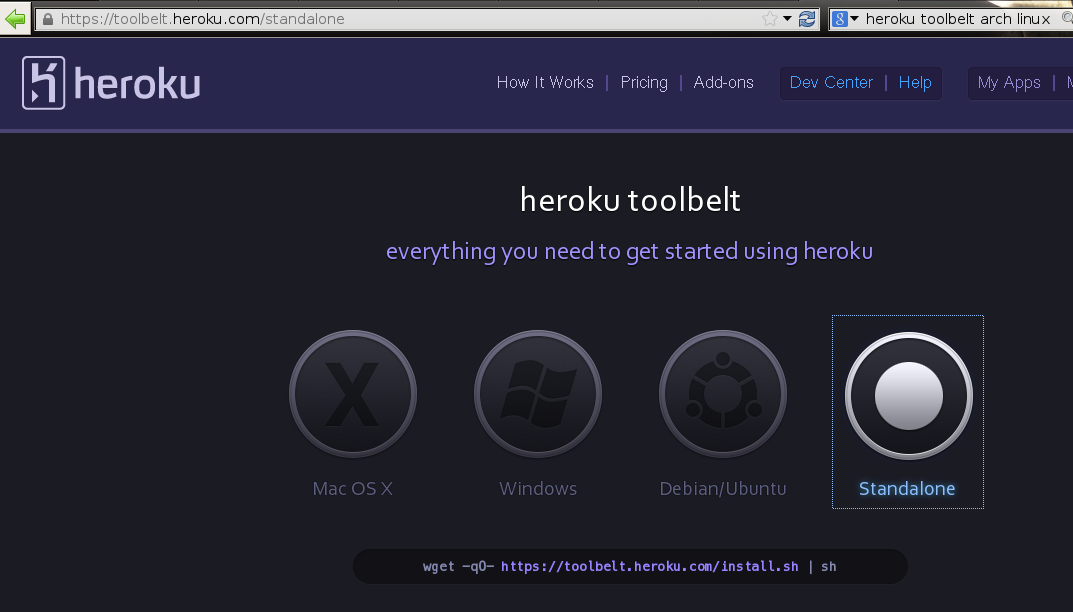Go to Dev Center
The height and width of the screenshot is (612, 1073).
[831, 83]
